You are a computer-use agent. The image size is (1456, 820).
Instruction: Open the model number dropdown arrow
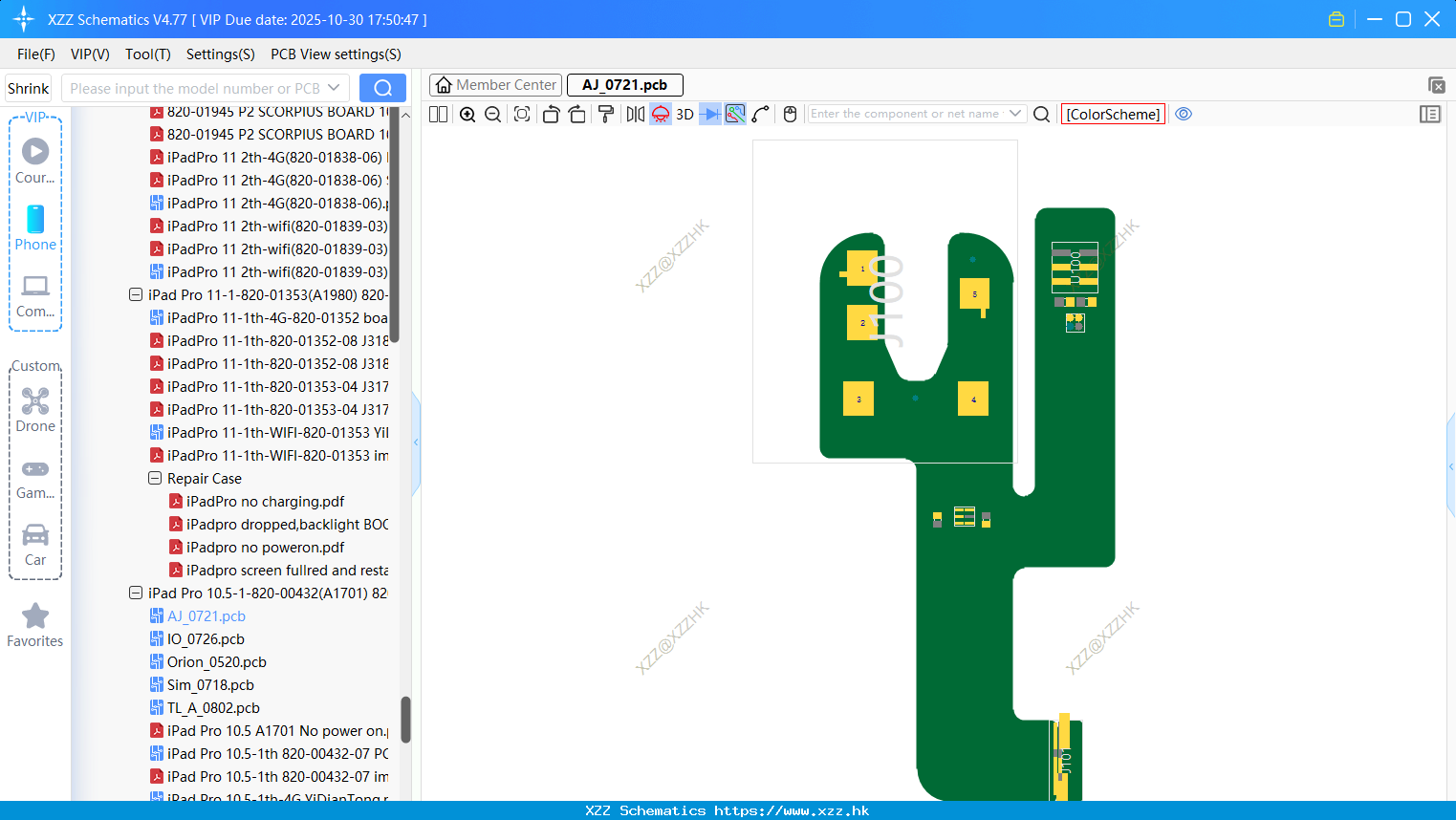pyautogui.click(x=334, y=88)
